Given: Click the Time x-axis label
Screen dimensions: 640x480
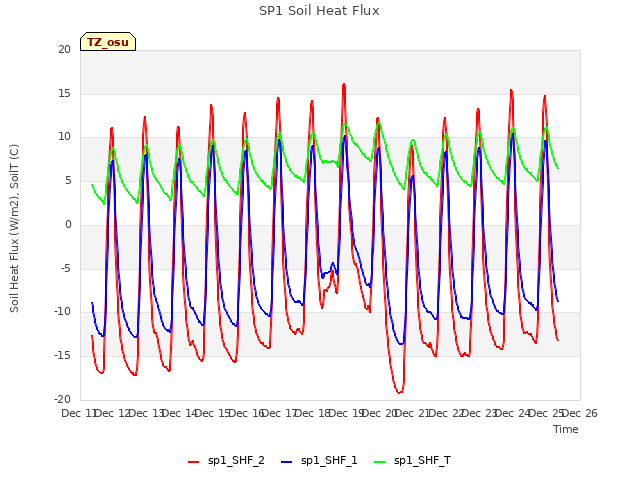Looking at the screenshot, I should 566,429.
